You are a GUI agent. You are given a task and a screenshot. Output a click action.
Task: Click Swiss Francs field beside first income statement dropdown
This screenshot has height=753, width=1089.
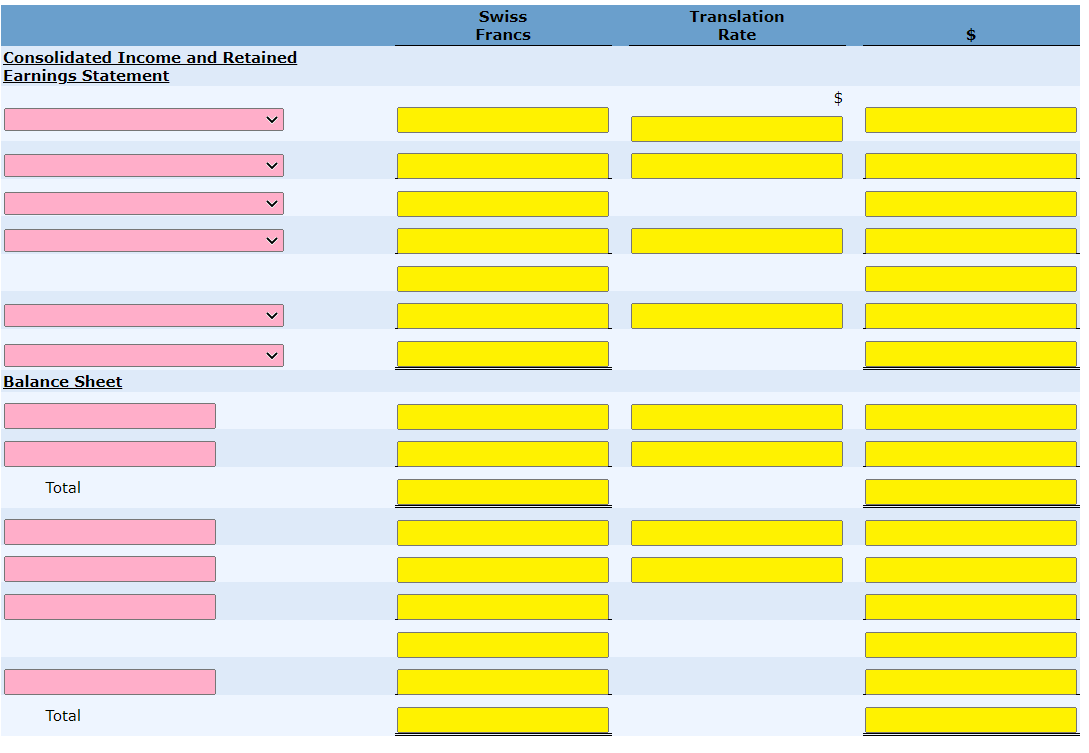(x=503, y=120)
